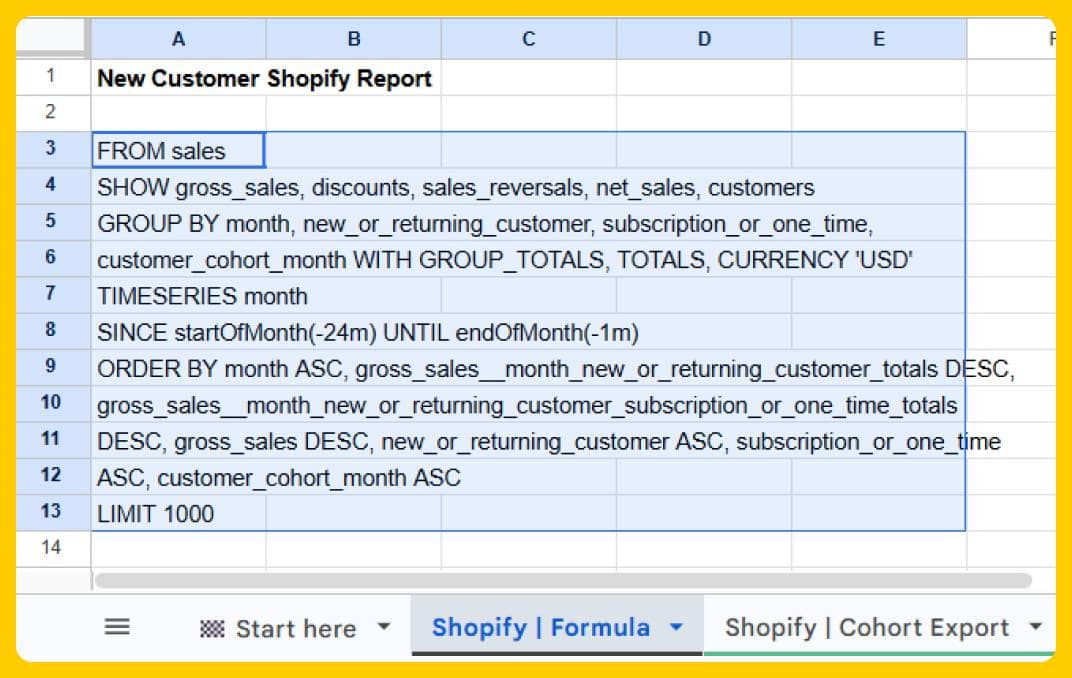
Task: Click the FROM sales cell
Action: point(178,150)
